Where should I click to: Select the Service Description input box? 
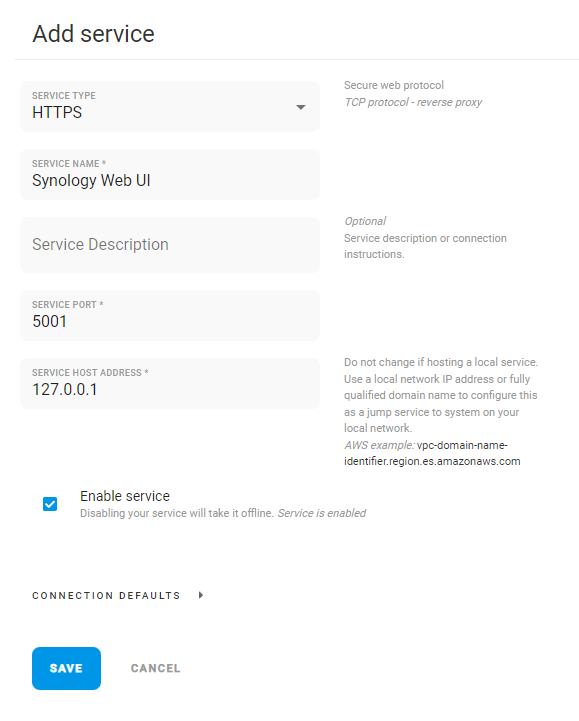(x=170, y=245)
